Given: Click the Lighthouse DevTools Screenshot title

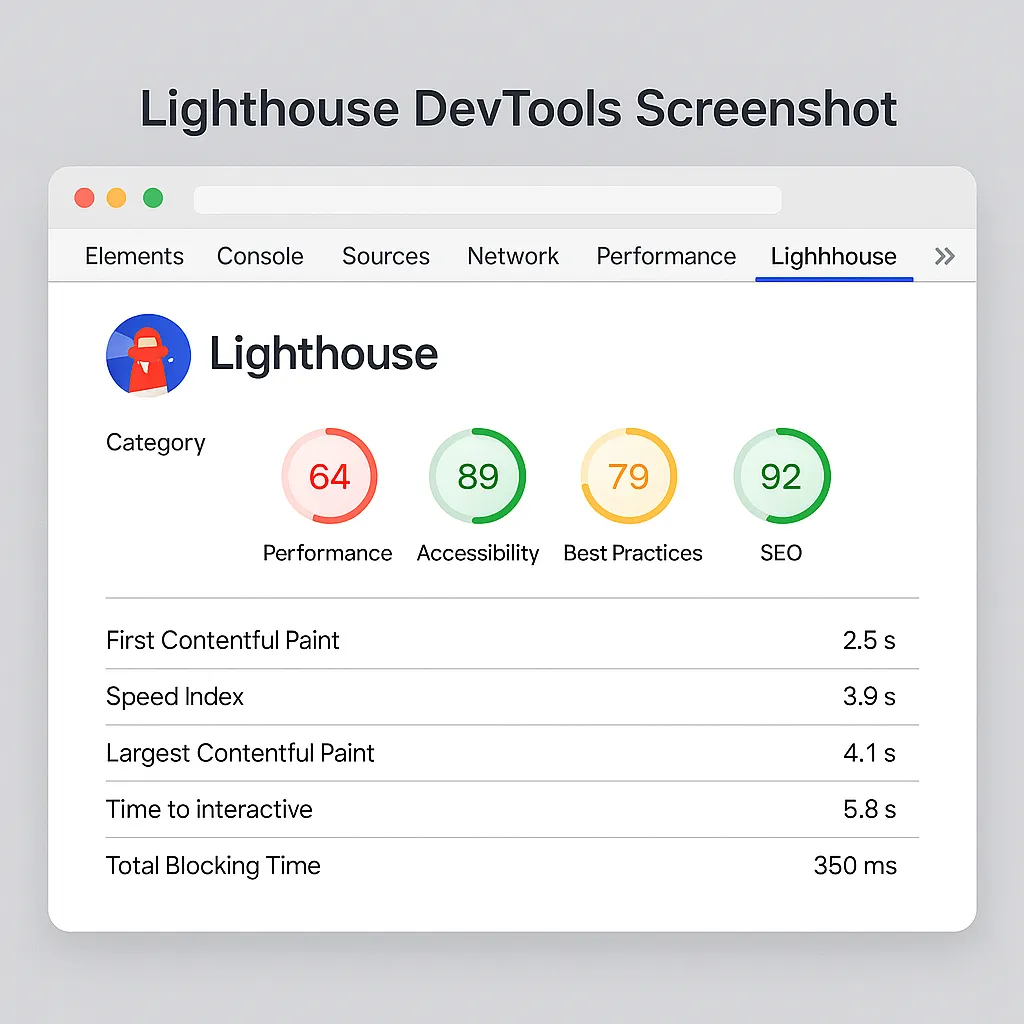Looking at the screenshot, I should click(x=519, y=109).
